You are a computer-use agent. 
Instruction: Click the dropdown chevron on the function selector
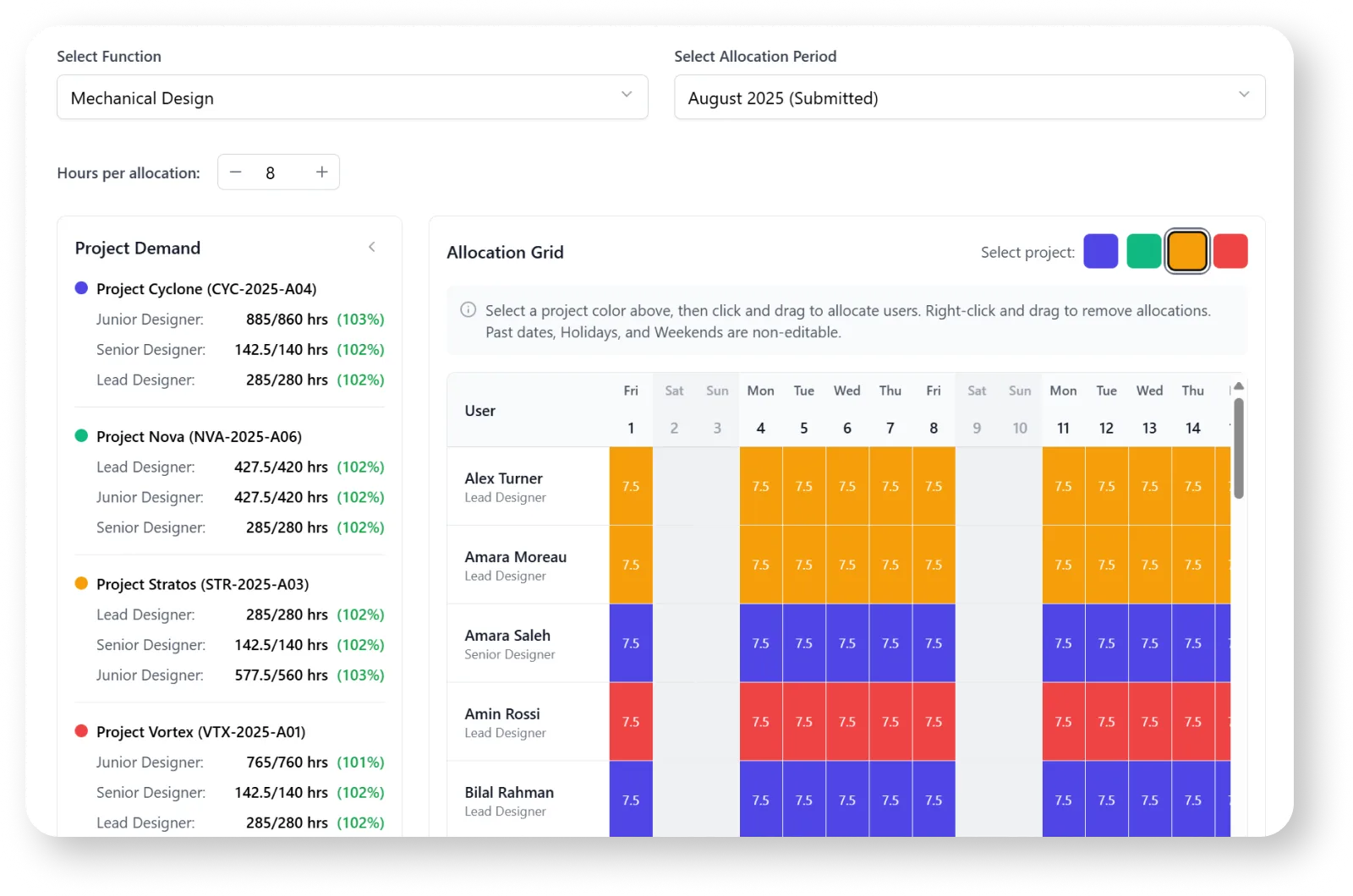627,95
